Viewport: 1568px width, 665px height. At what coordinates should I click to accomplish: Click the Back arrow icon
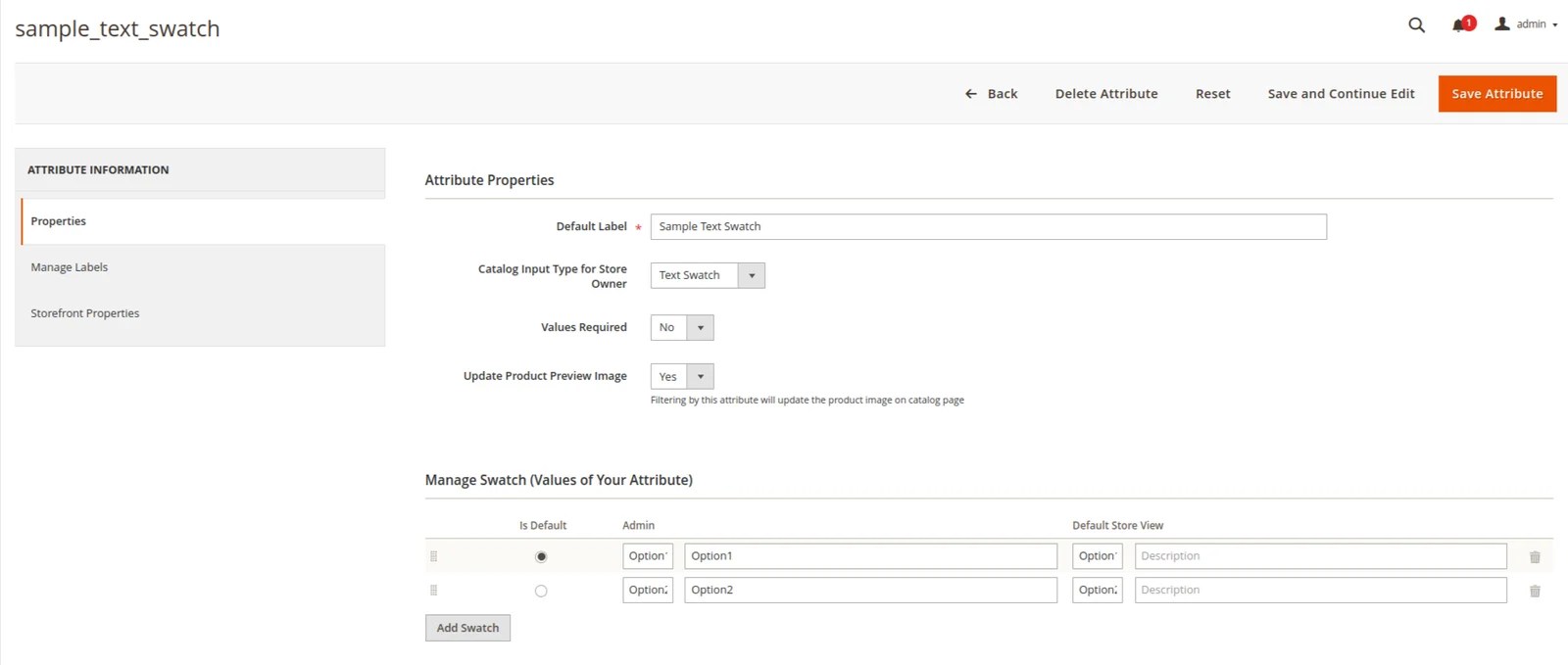971,94
